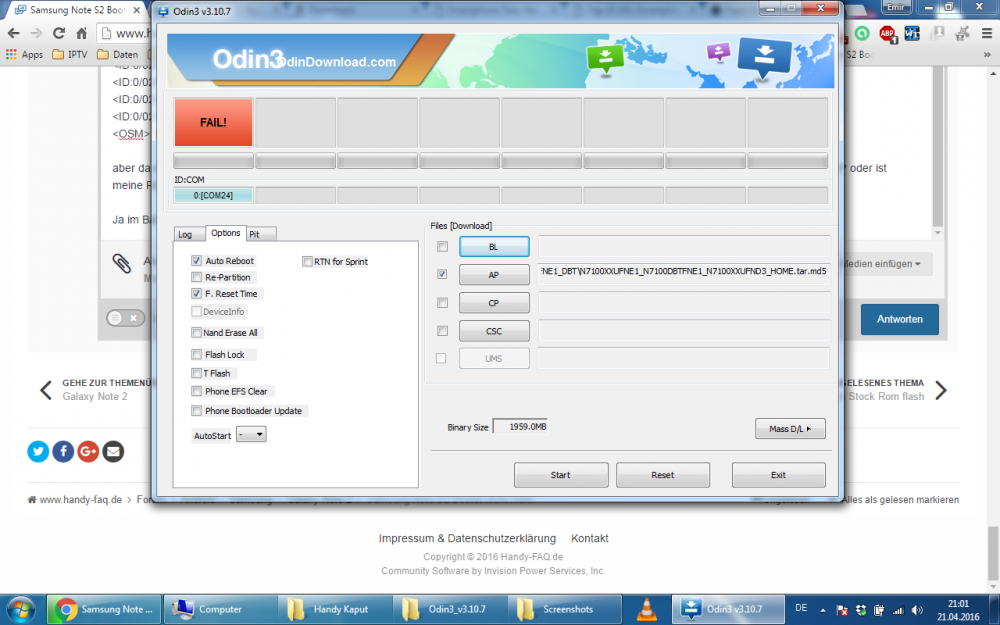Click the email share icon

pyautogui.click(x=113, y=451)
